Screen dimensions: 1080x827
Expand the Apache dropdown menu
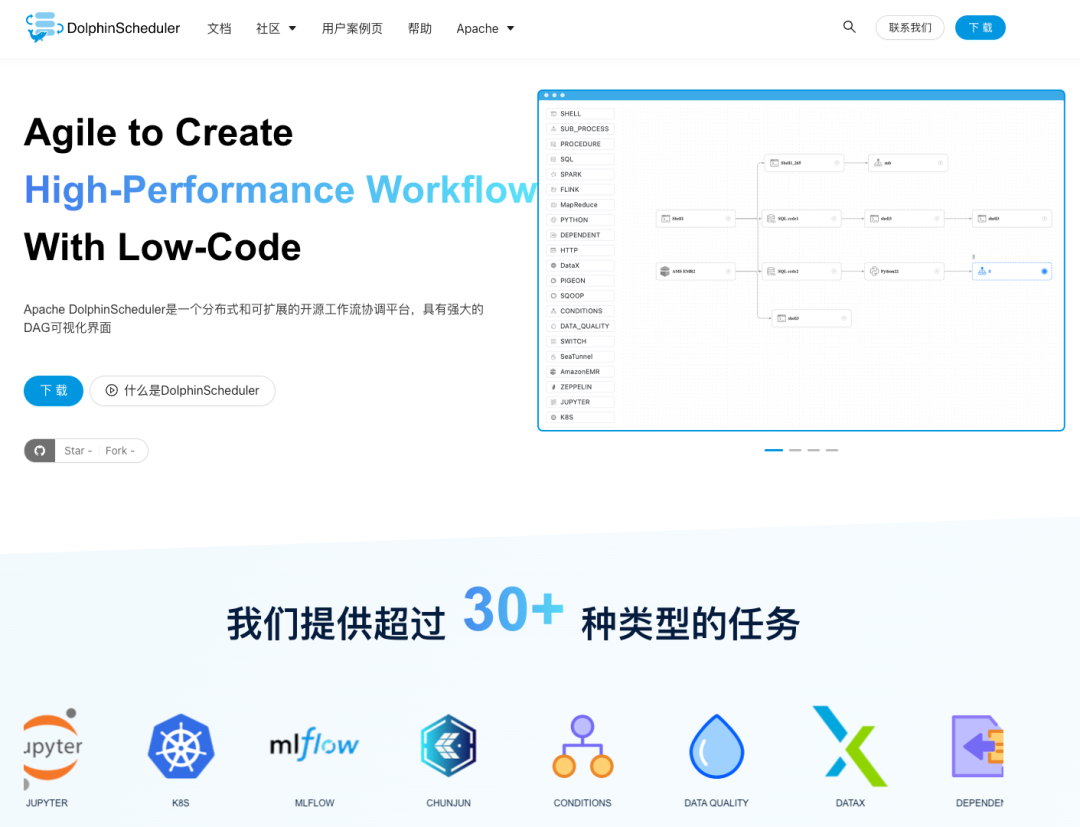pyautogui.click(x=484, y=28)
